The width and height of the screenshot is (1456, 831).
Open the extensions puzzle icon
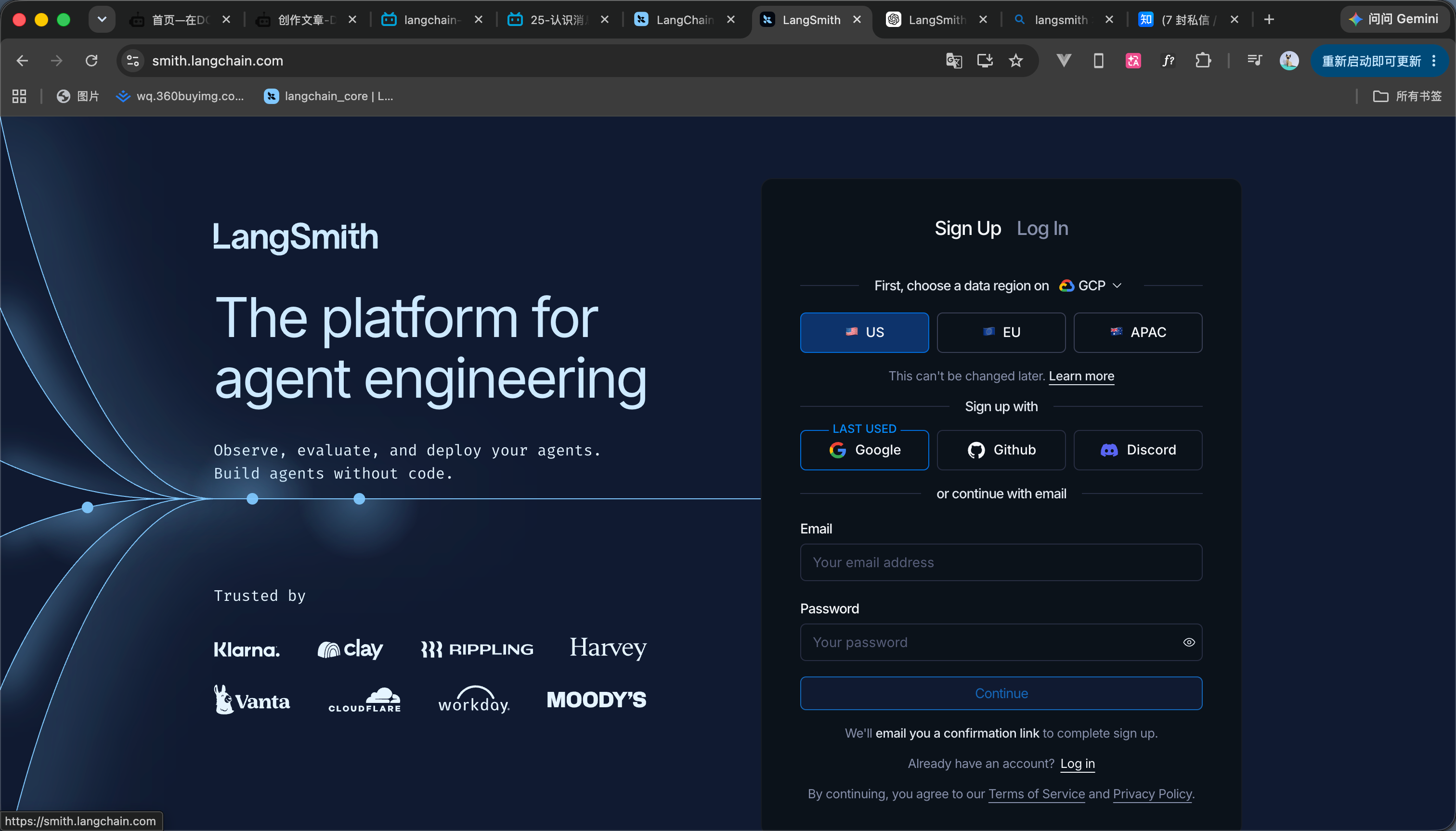[x=1203, y=61]
